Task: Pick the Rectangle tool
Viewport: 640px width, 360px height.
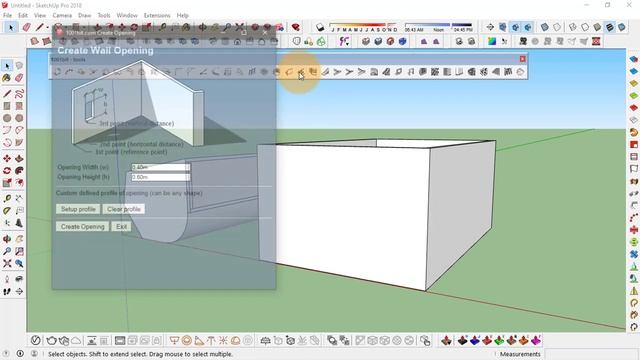Action: pyautogui.click(x=7, y=106)
